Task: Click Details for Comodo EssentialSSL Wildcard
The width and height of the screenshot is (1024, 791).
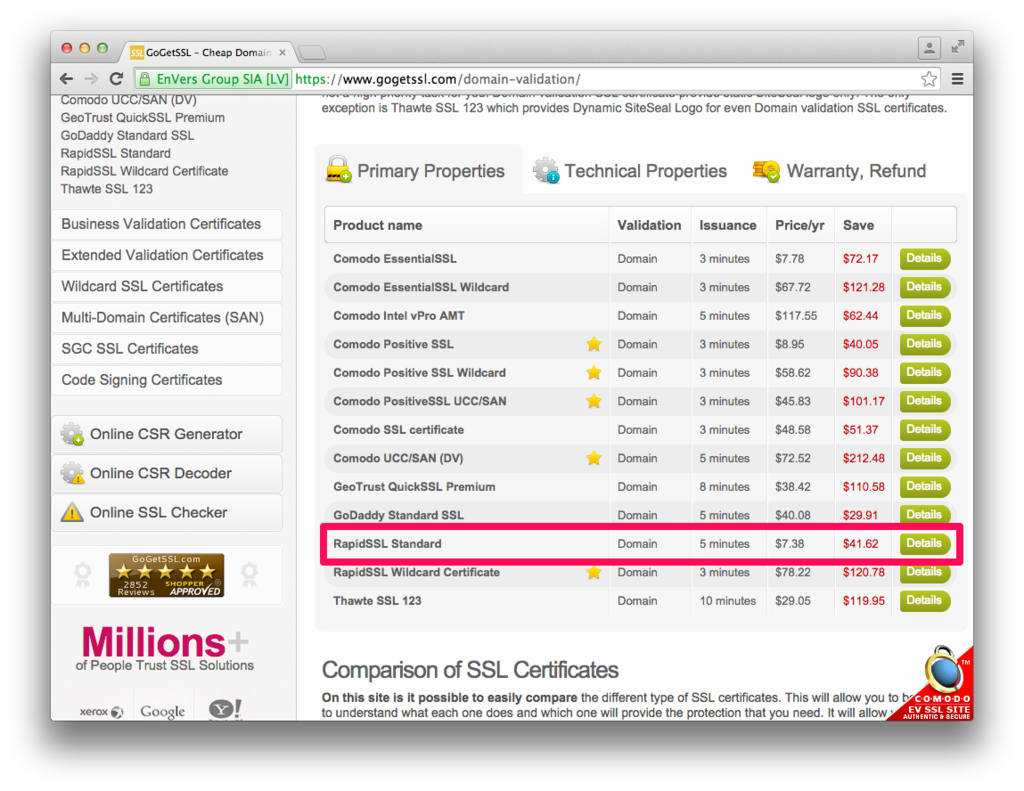Action: (x=924, y=287)
